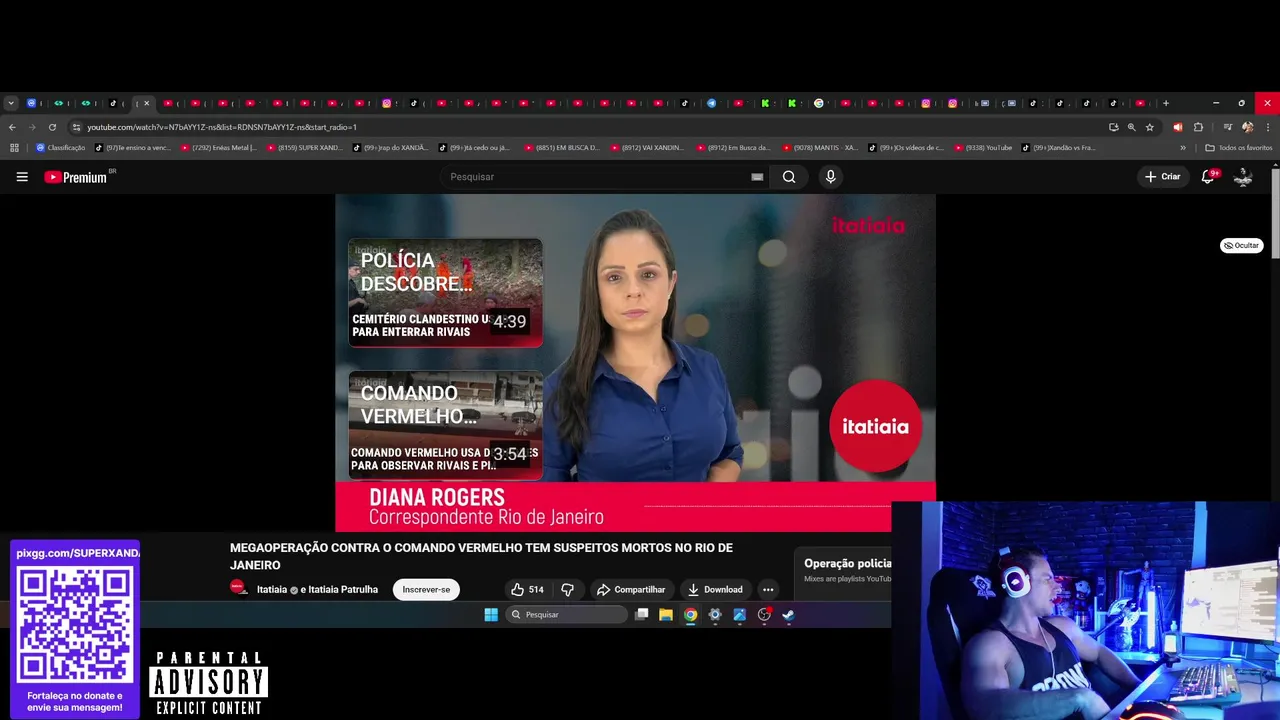Play suggested video Comando Vermelho

445,426
